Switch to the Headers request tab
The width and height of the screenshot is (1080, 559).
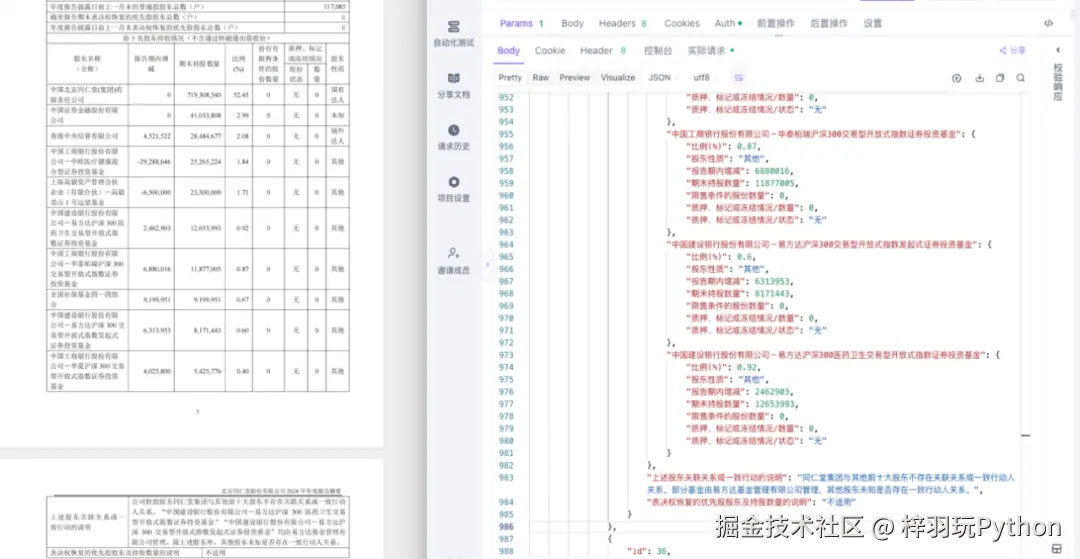(x=622, y=23)
